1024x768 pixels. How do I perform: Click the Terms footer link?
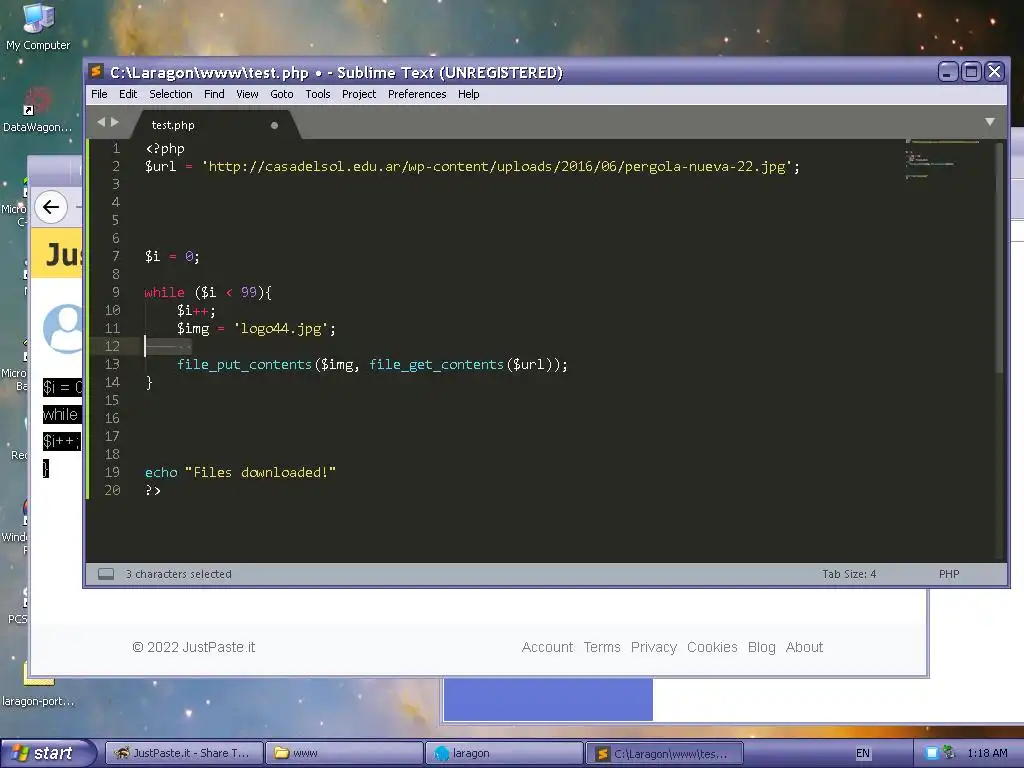tap(601, 647)
